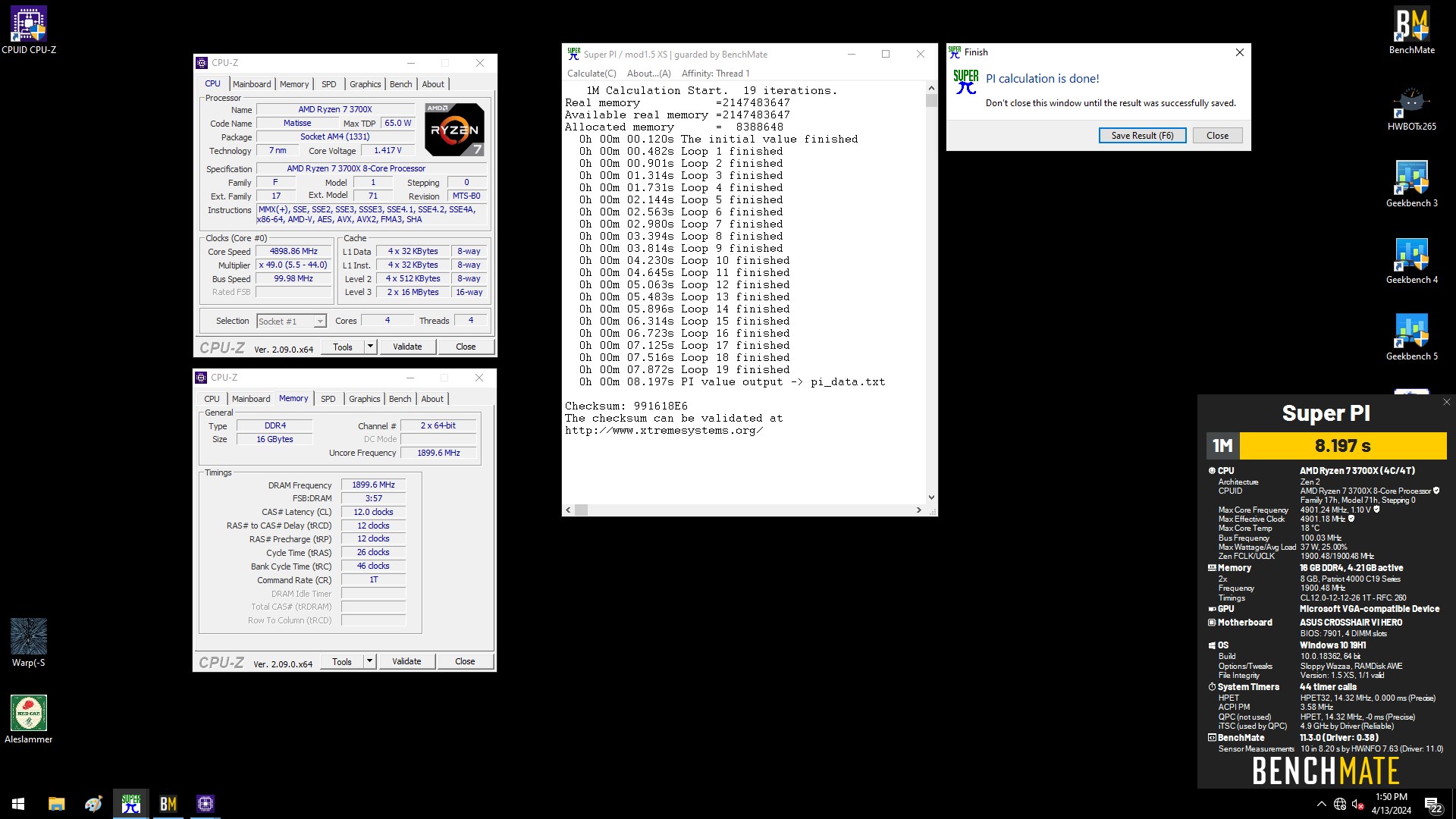Viewport: 1456px width, 819px height.
Task: Select SPD tab in memory CPU-Z window
Action: coord(328,399)
